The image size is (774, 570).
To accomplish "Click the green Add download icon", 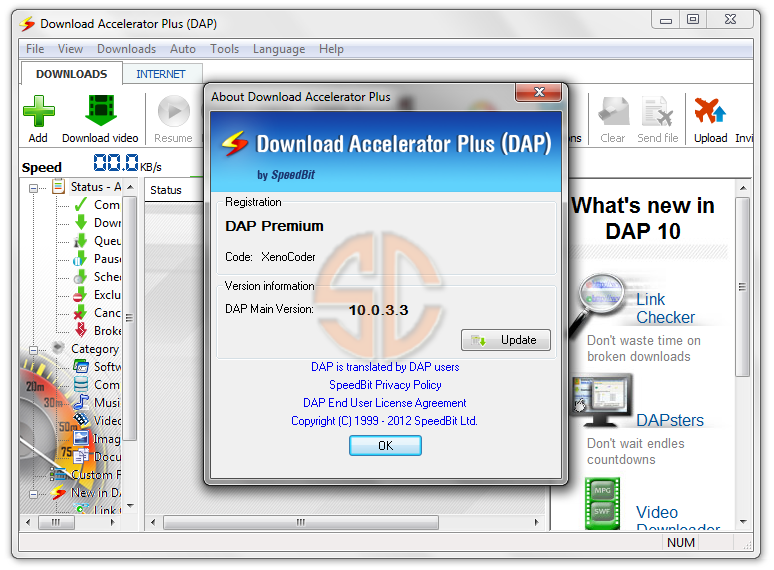I will coord(39,111).
